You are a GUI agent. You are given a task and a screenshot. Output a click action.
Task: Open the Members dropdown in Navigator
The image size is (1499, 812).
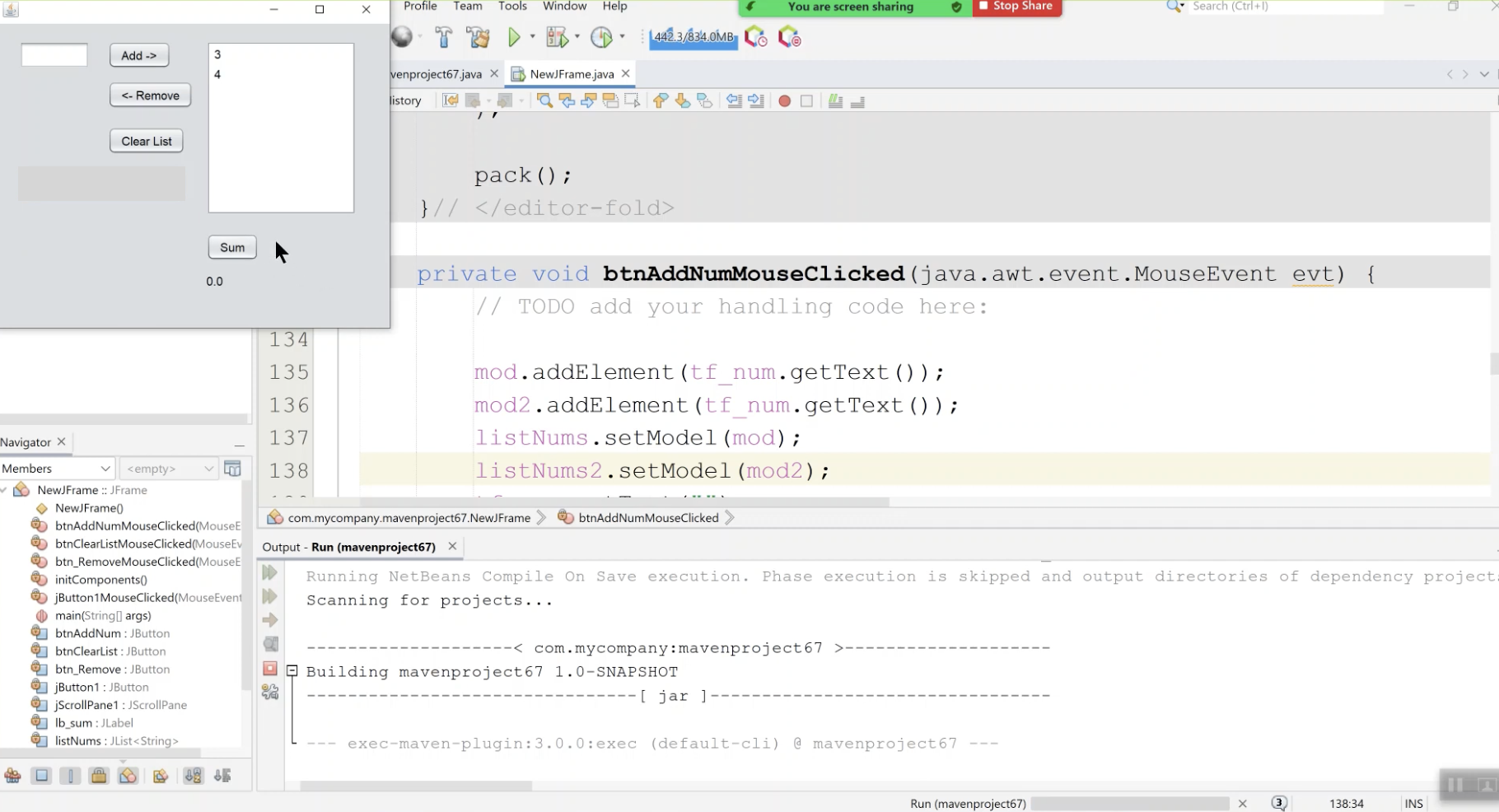point(56,469)
